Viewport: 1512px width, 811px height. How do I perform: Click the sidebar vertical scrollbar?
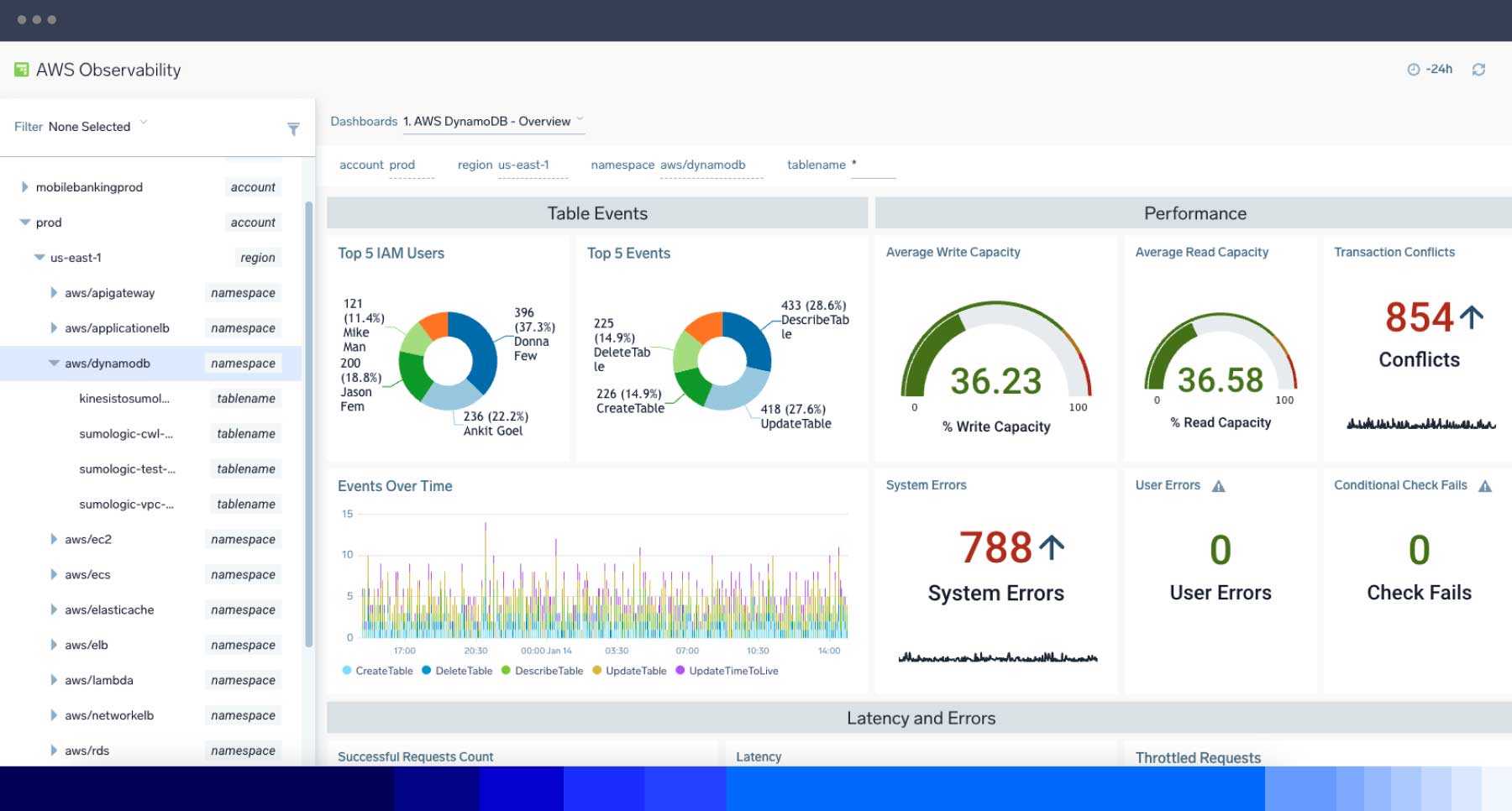[x=308, y=424]
